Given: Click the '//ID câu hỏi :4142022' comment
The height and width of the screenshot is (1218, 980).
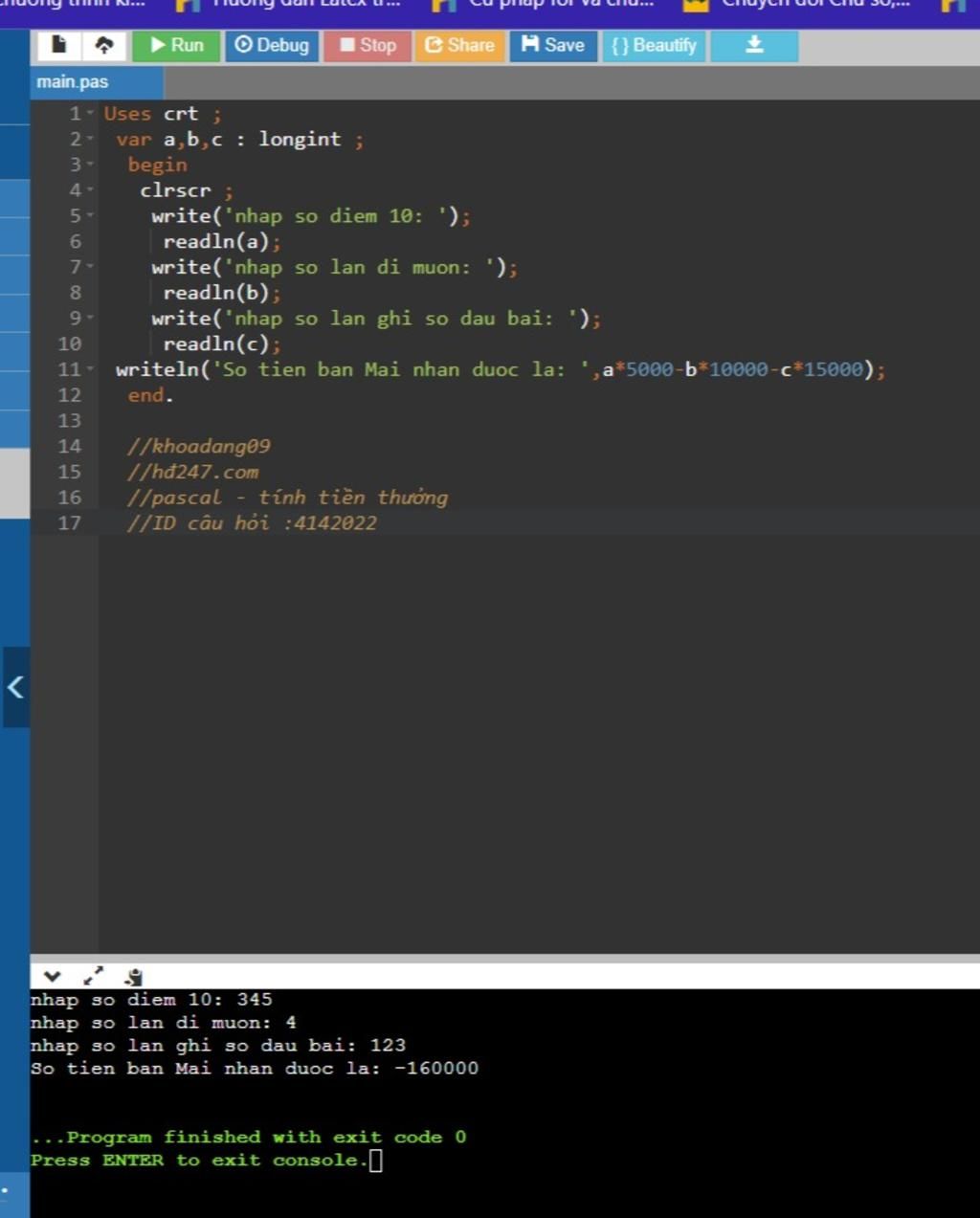Looking at the screenshot, I should (x=253, y=522).
